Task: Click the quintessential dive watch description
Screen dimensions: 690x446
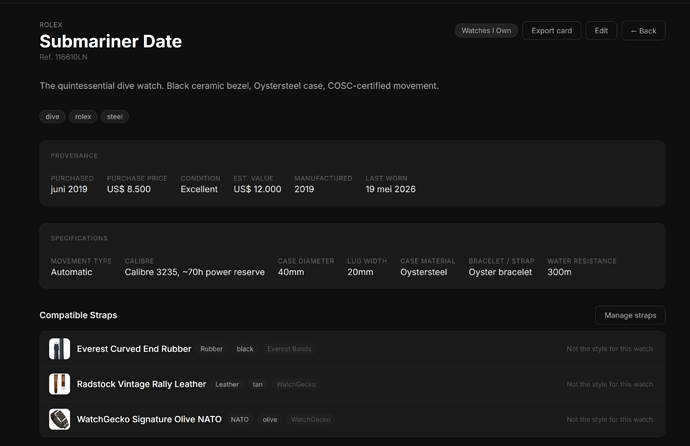Action: pos(239,86)
